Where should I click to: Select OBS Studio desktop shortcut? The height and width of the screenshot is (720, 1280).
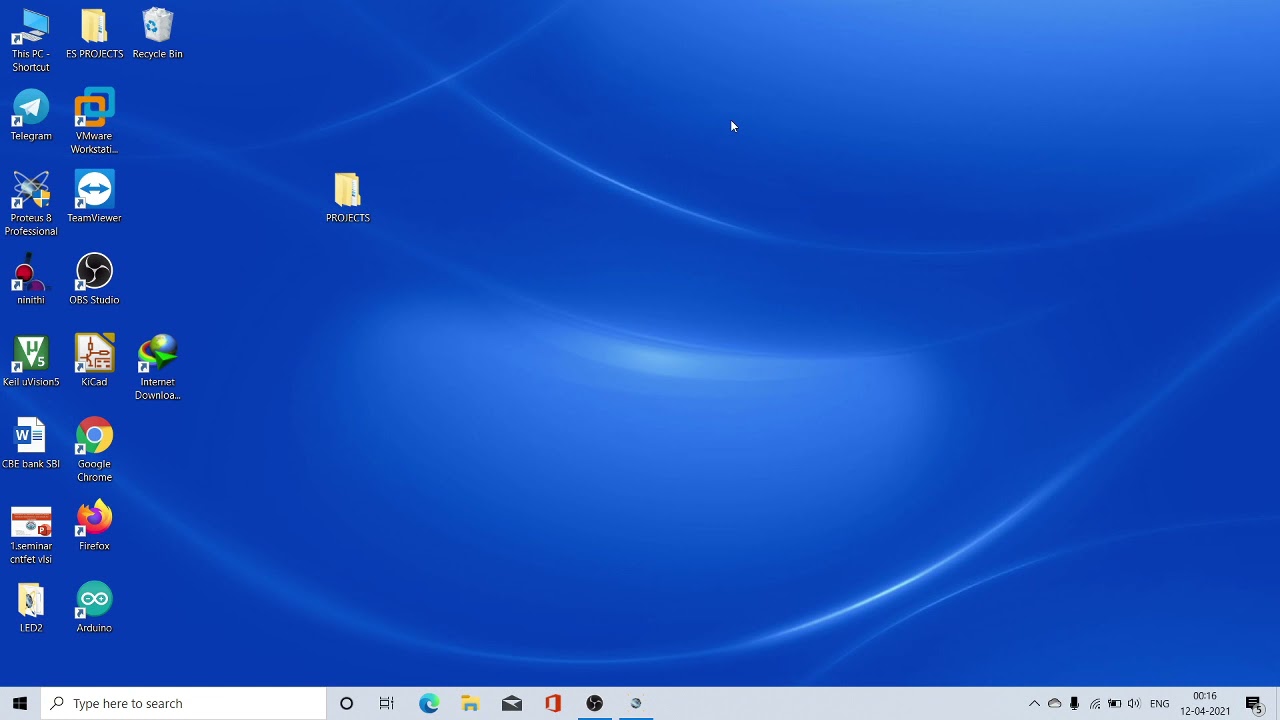coord(94,280)
